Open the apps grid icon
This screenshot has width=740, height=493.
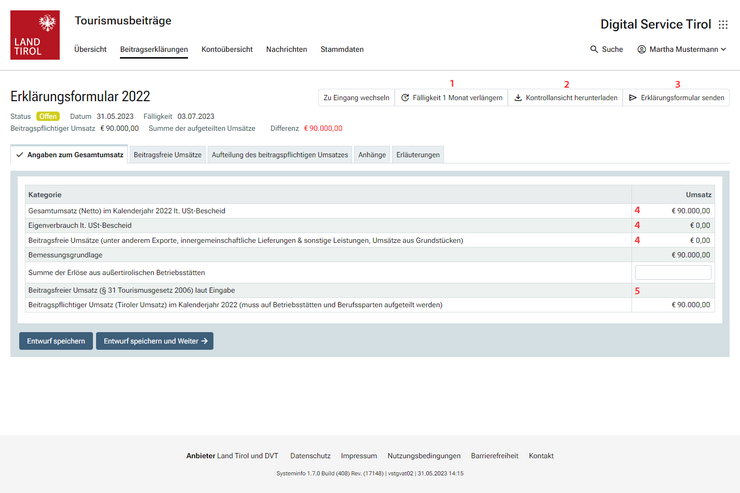coord(723,24)
